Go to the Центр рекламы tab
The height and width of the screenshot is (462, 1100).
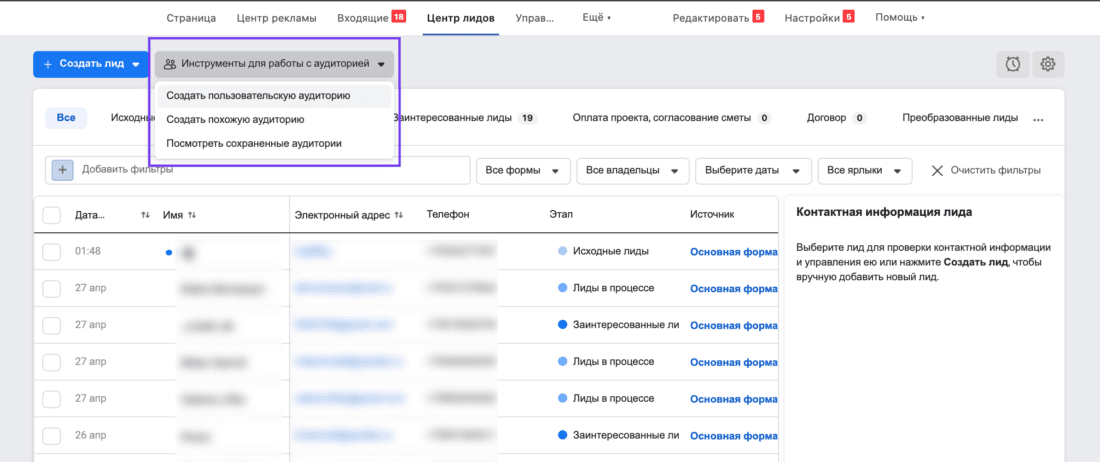tap(276, 18)
